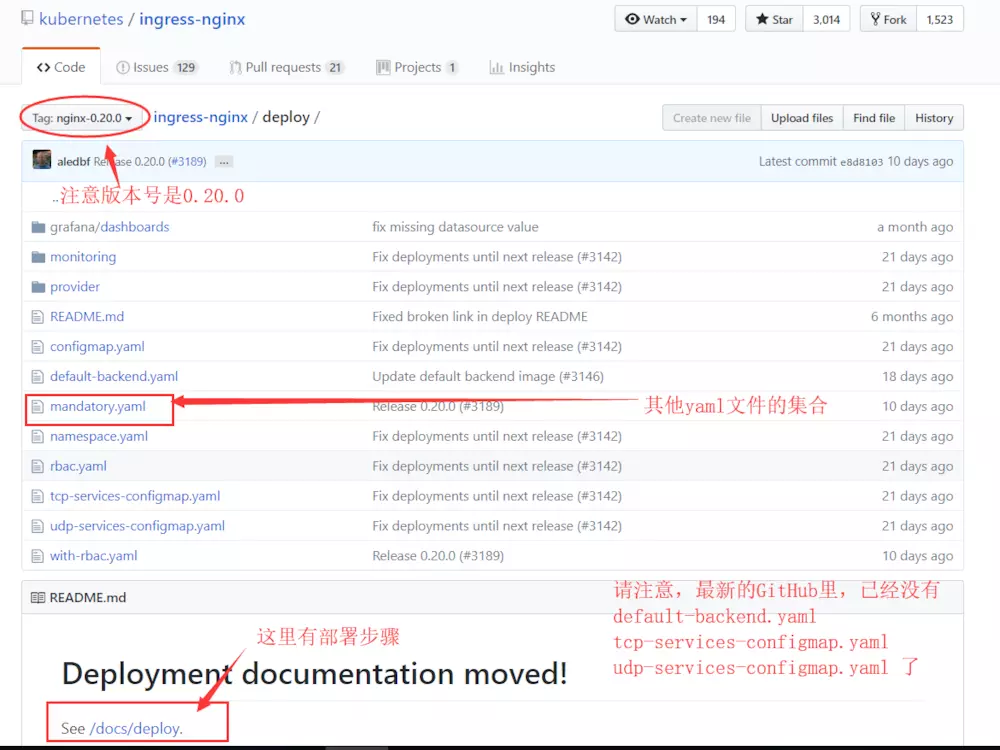Go to ingress-nginx root in breadcrumb

point(200,117)
